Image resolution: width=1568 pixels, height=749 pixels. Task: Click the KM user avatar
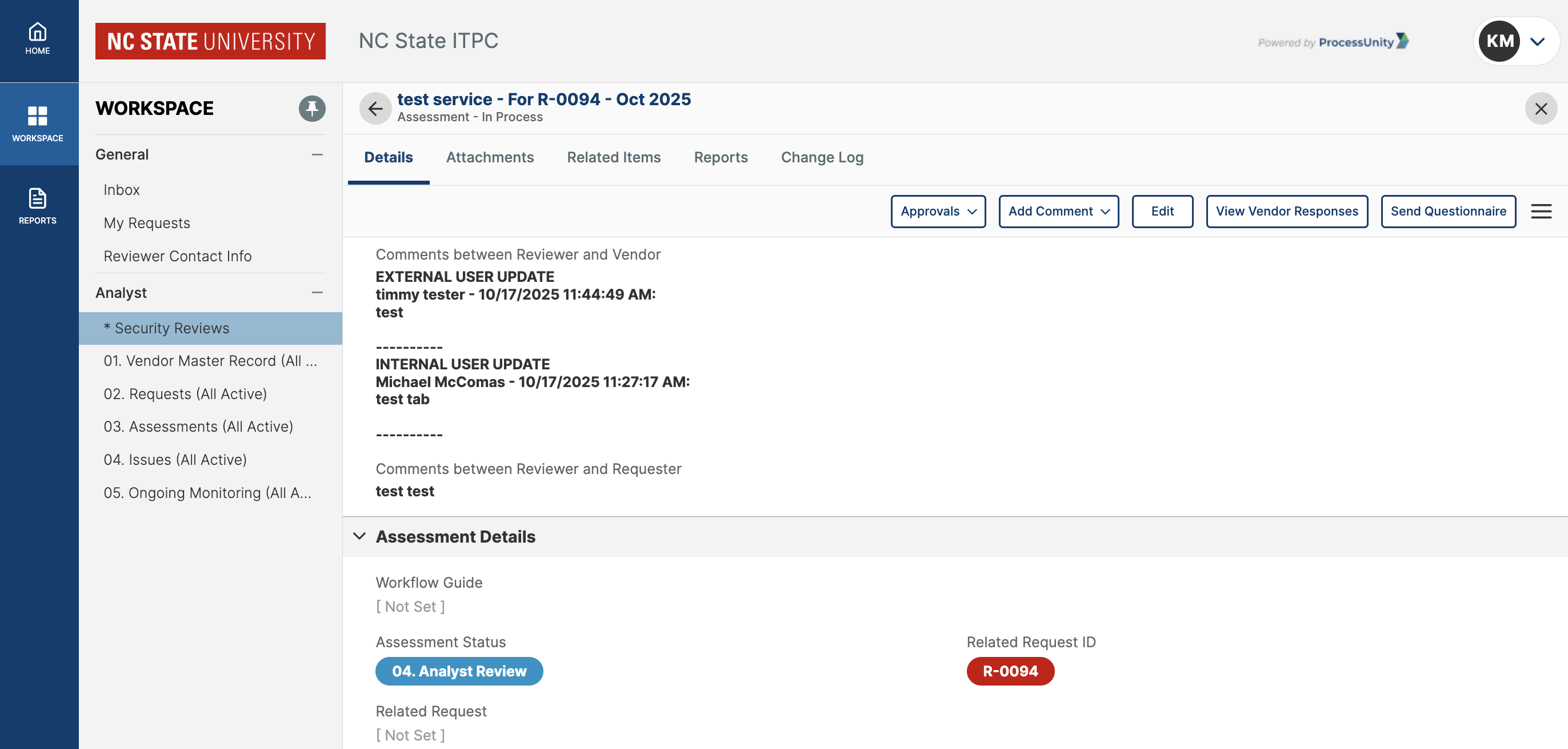point(1499,41)
